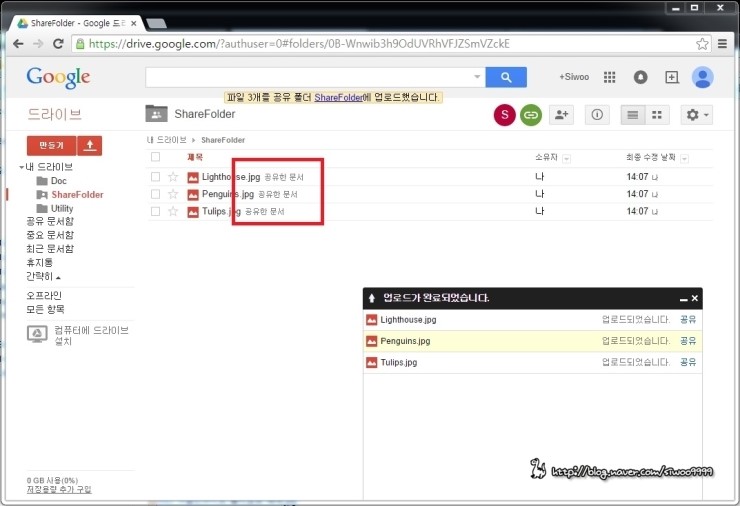Image resolution: width=740 pixels, height=506 pixels.
Task: Click 저장용량 추가 구입 link
Action: tap(59, 489)
